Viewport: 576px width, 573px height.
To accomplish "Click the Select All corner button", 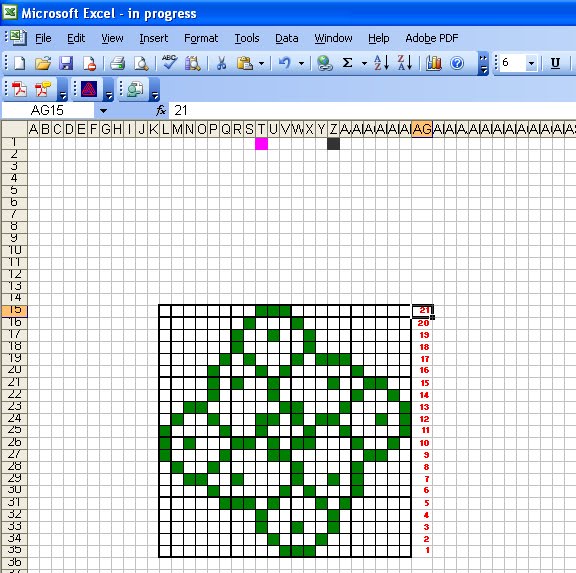I will click(14, 129).
